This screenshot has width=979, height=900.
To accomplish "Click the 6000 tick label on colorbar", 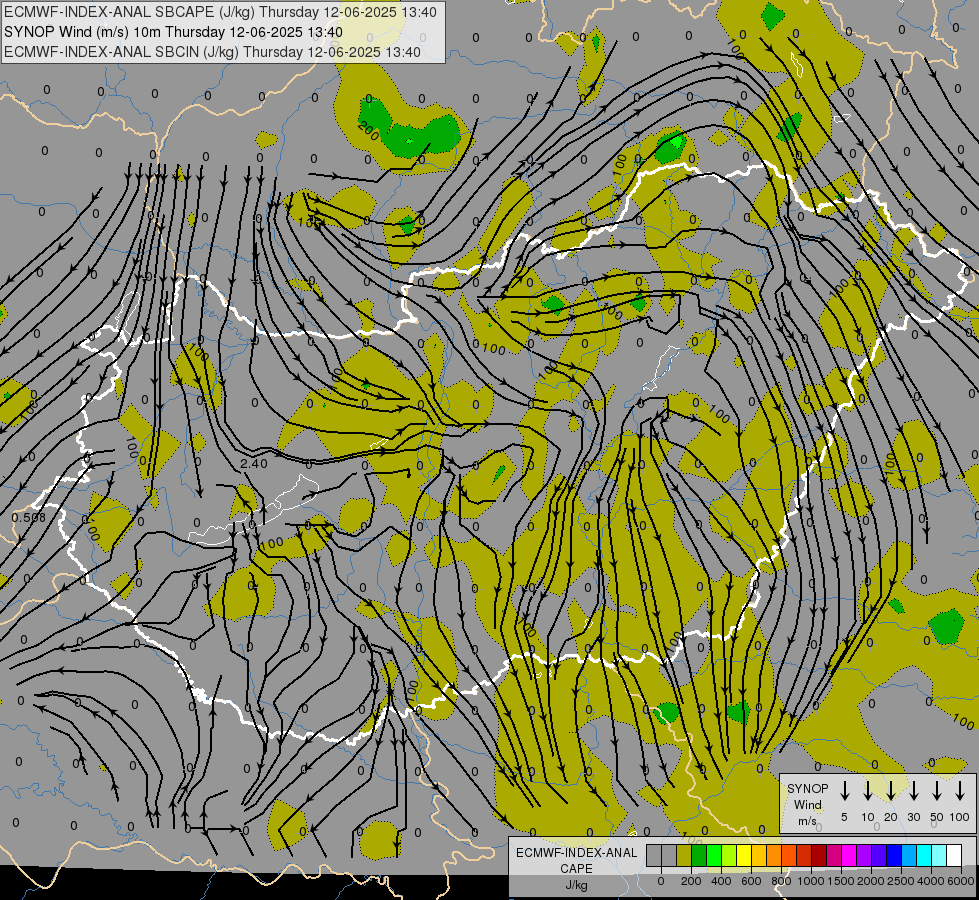I will [x=961, y=881].
